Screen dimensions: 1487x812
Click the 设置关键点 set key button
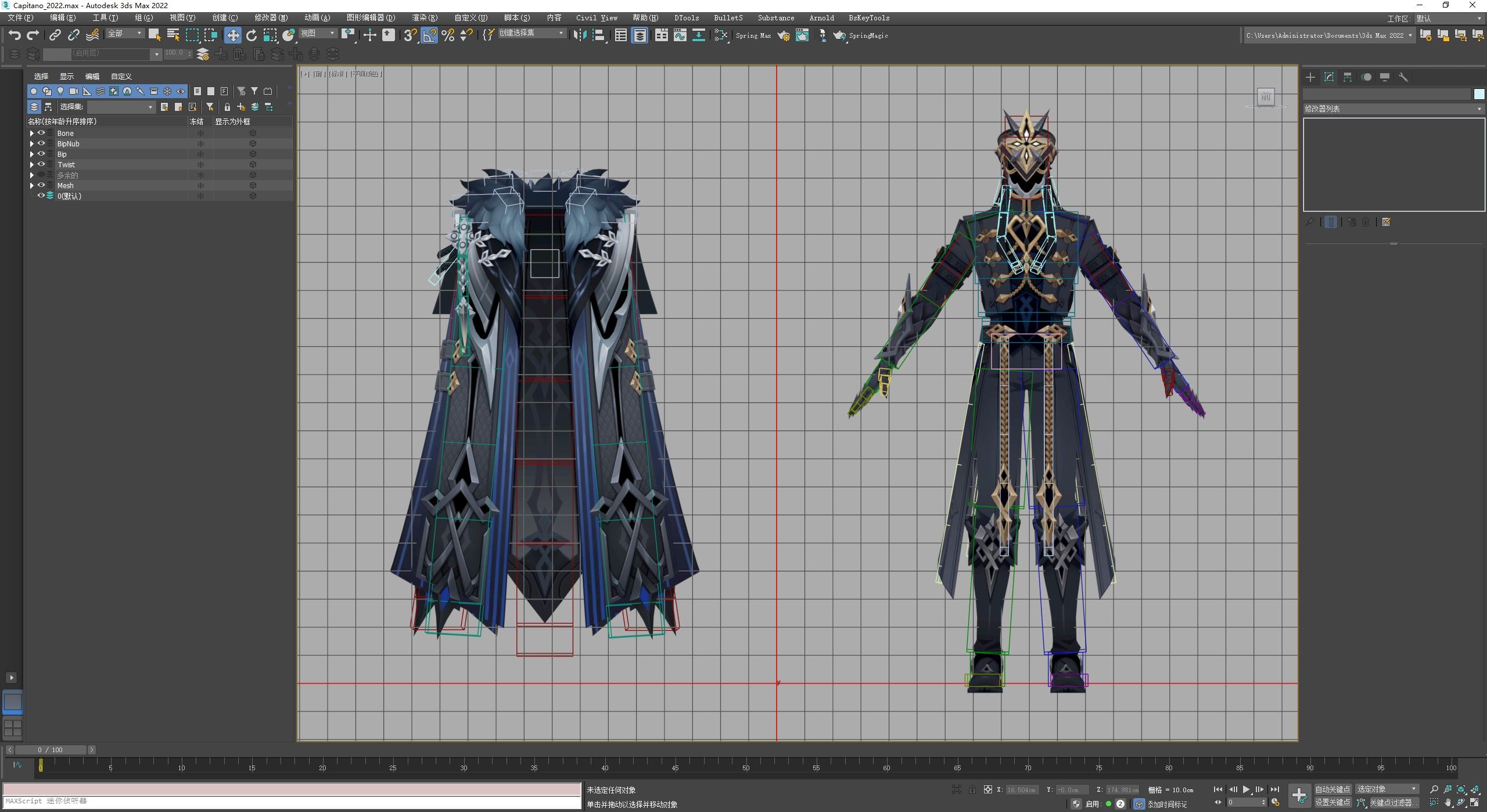click(x=1332, y=803)
